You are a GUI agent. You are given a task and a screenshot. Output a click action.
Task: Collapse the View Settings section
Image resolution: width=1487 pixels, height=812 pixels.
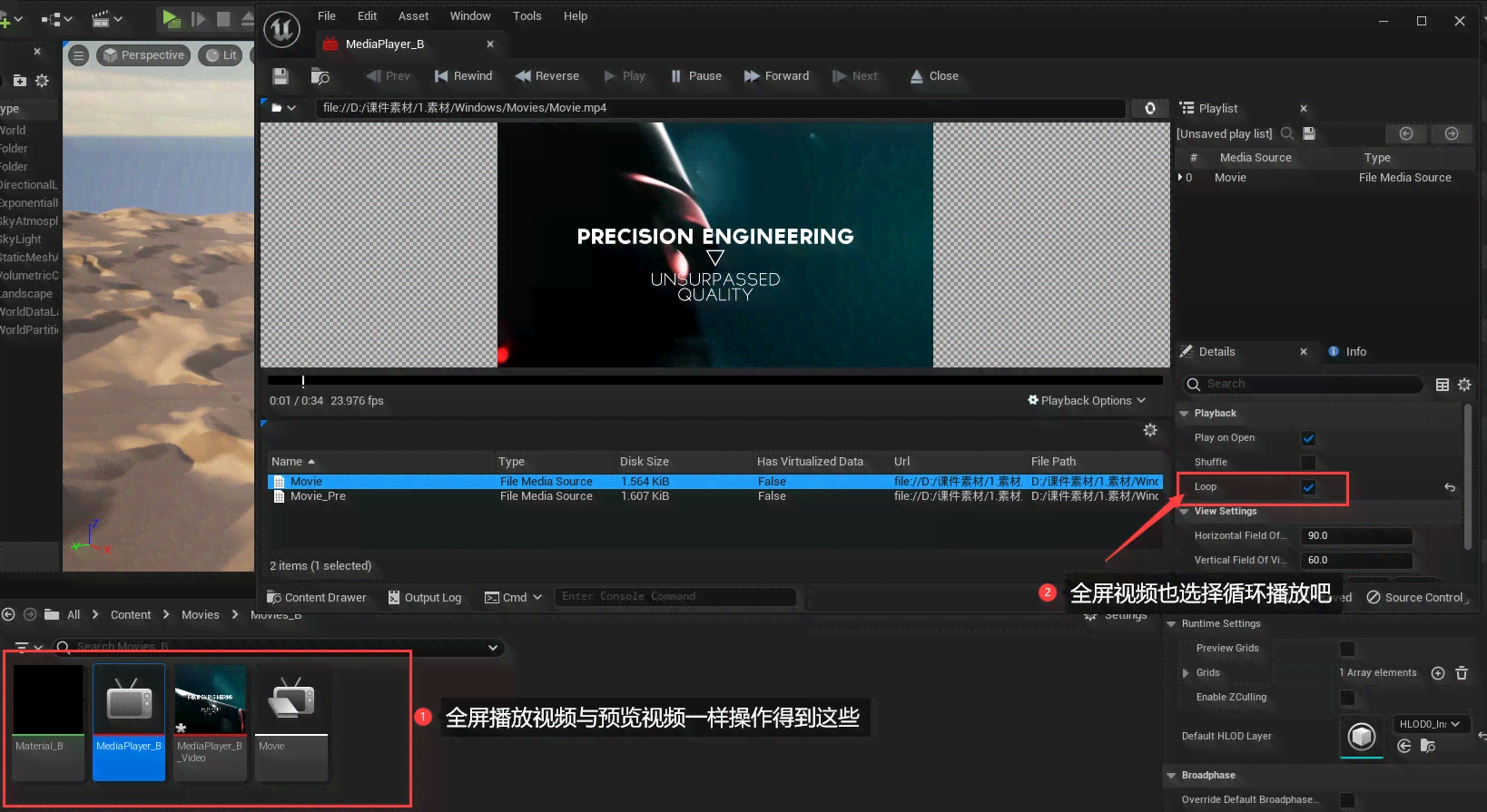[1184, 512]
